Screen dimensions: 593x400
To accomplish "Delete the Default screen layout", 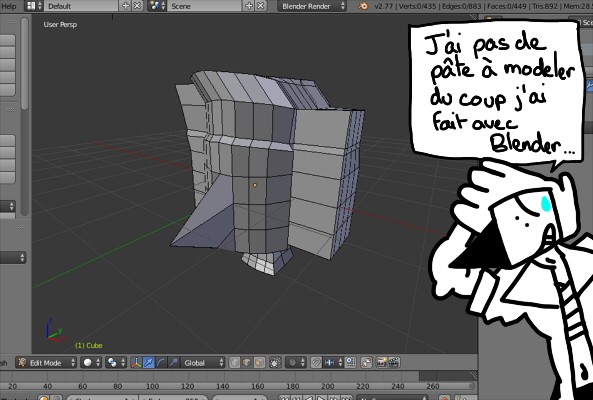I will pos(137,6).
